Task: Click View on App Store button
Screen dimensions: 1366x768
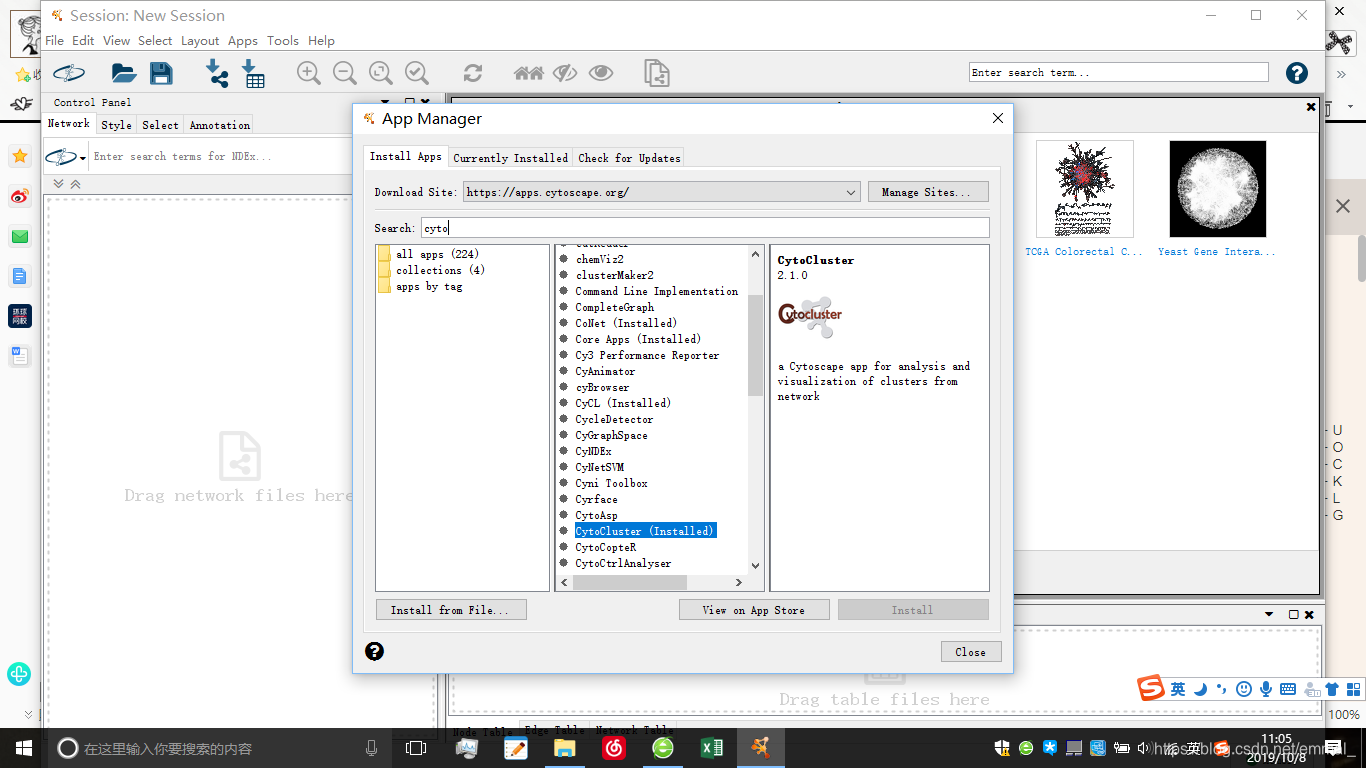Action: coord(755,610)
